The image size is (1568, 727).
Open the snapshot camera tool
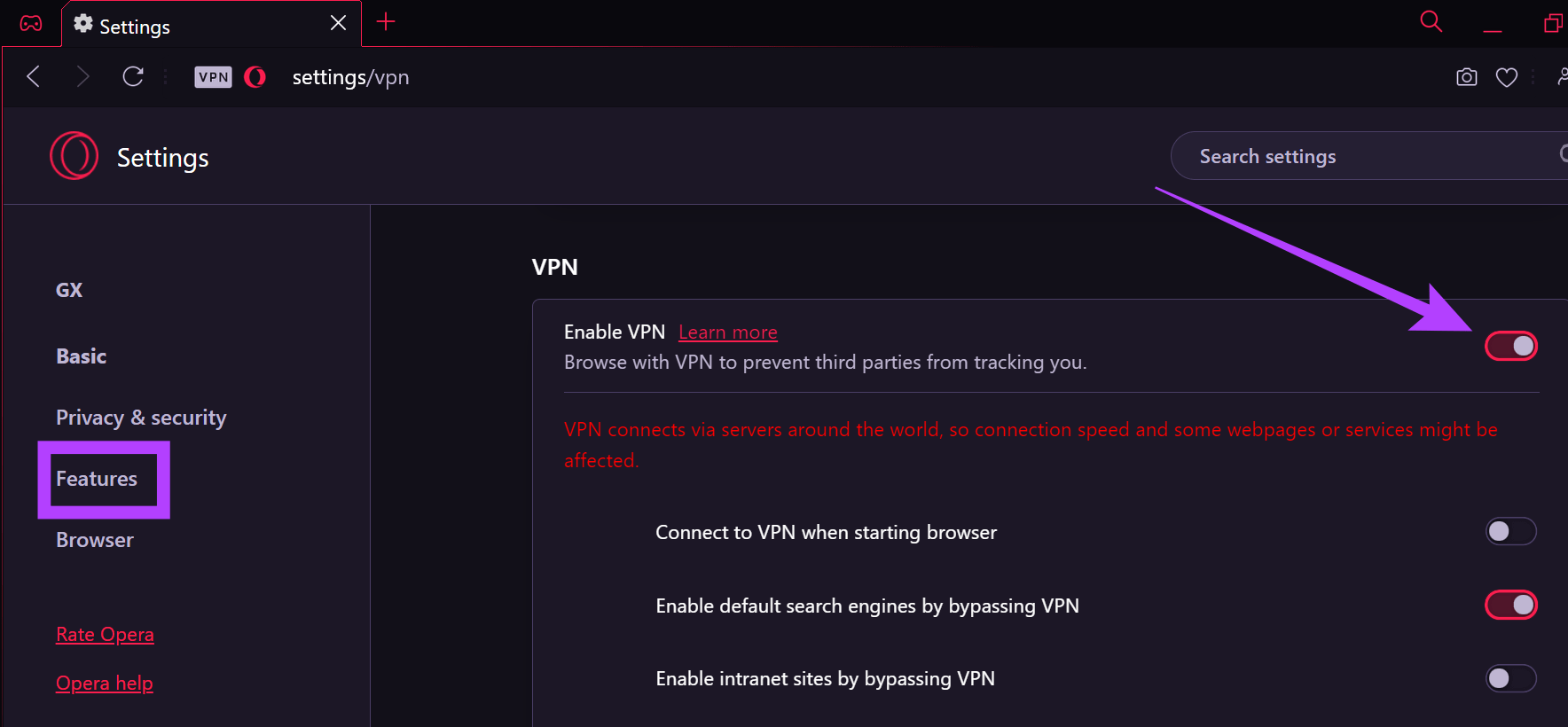tap(1467, 77)
